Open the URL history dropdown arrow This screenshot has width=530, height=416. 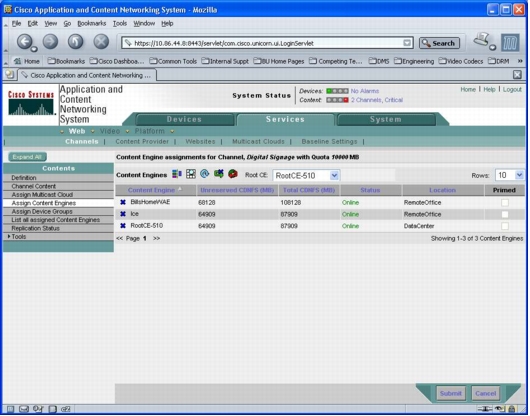tap(407, 43)
